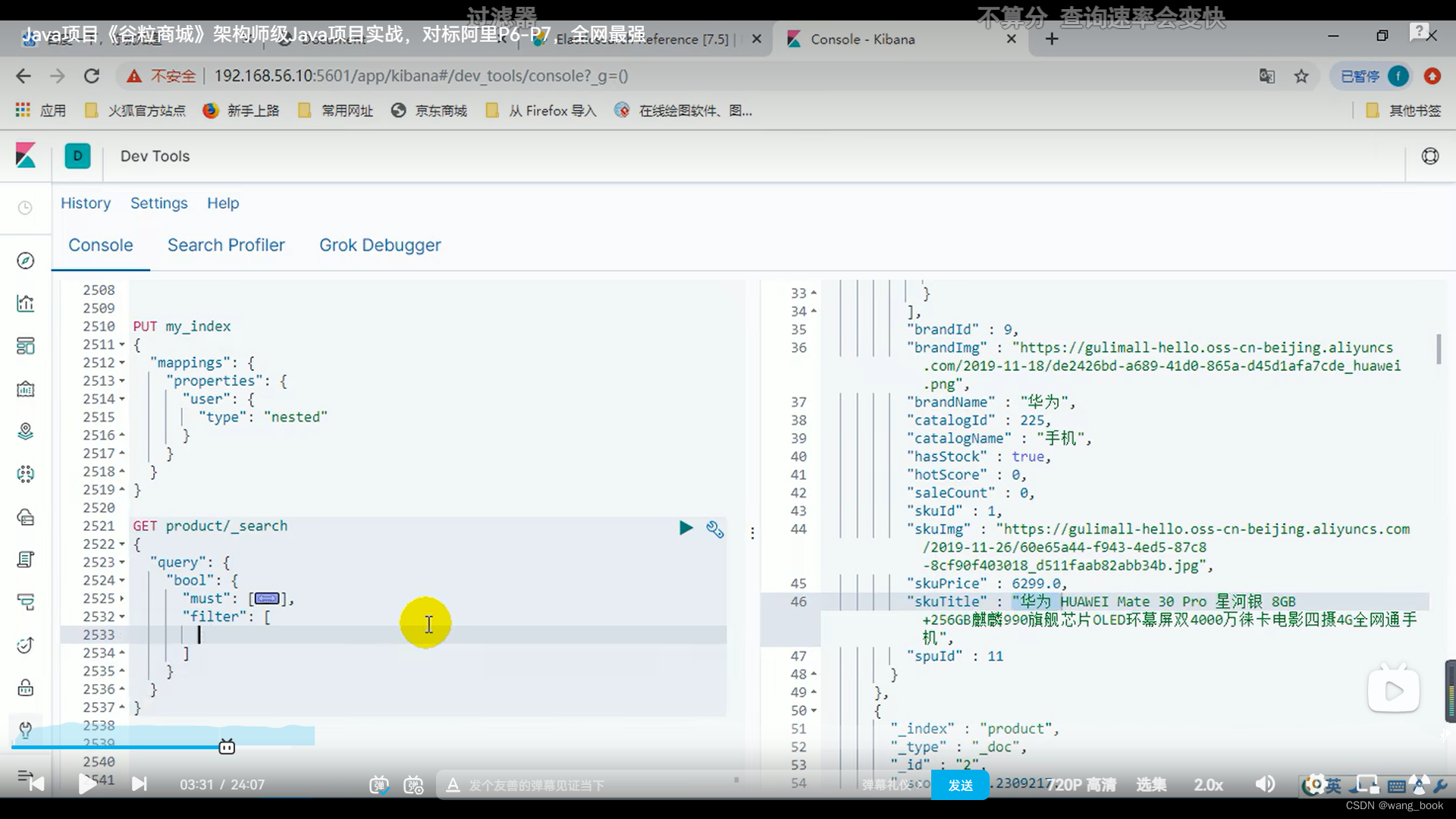
Task: Open APM icon in sidebar
Action: pos(25,602)
